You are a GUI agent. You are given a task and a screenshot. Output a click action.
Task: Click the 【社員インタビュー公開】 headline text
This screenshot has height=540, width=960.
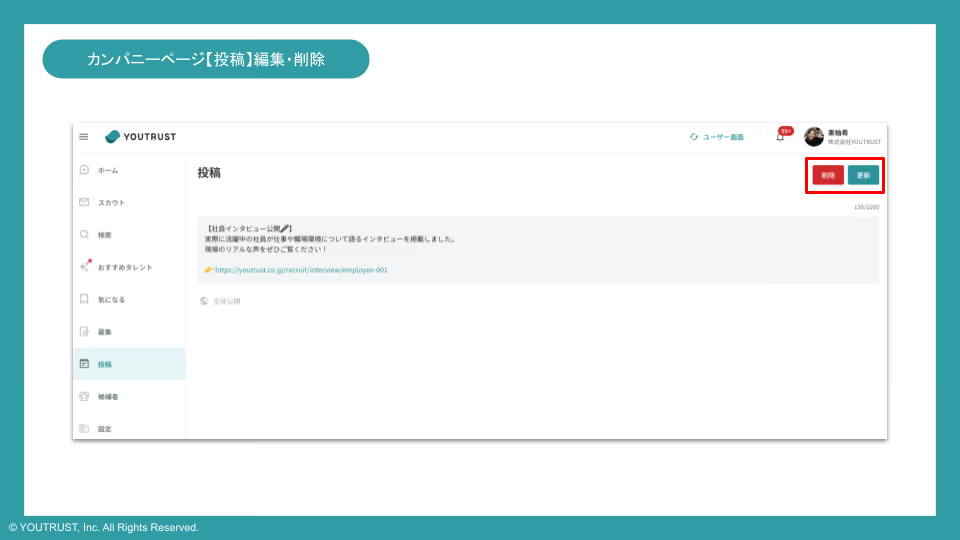[x=250, y=228]
